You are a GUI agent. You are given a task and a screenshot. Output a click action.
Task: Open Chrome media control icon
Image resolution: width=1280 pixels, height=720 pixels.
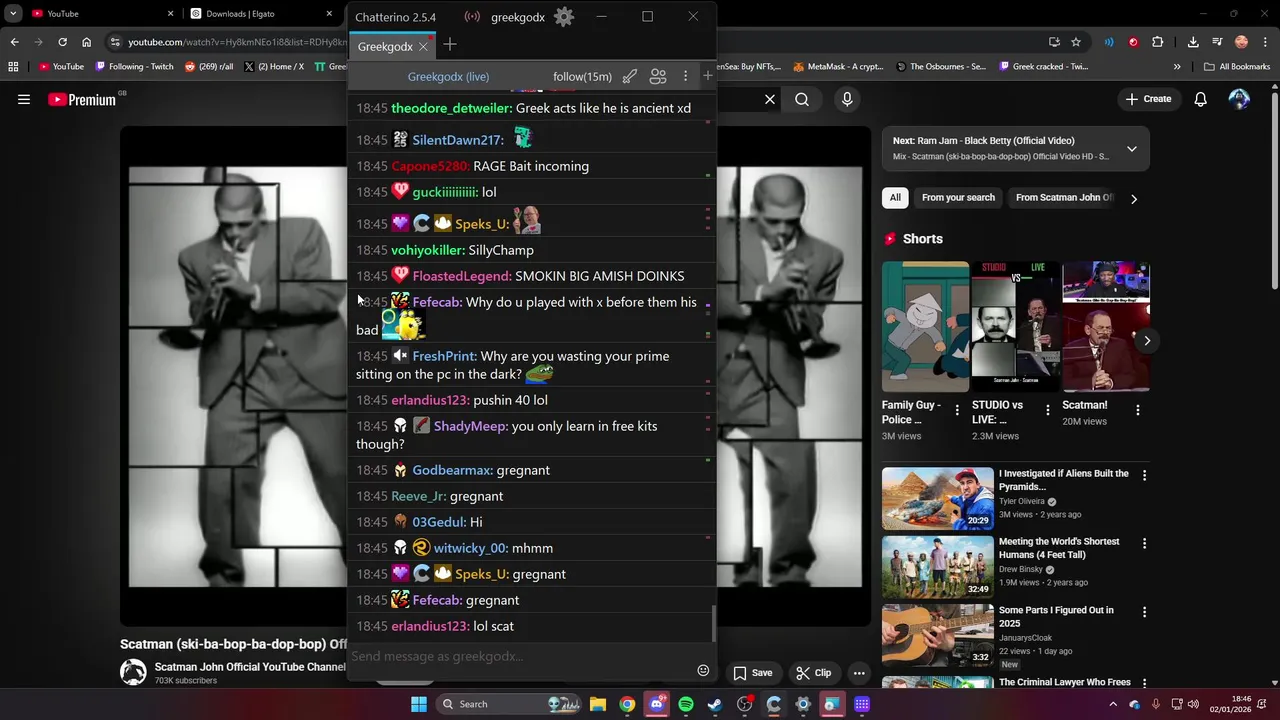point(1217,42)
